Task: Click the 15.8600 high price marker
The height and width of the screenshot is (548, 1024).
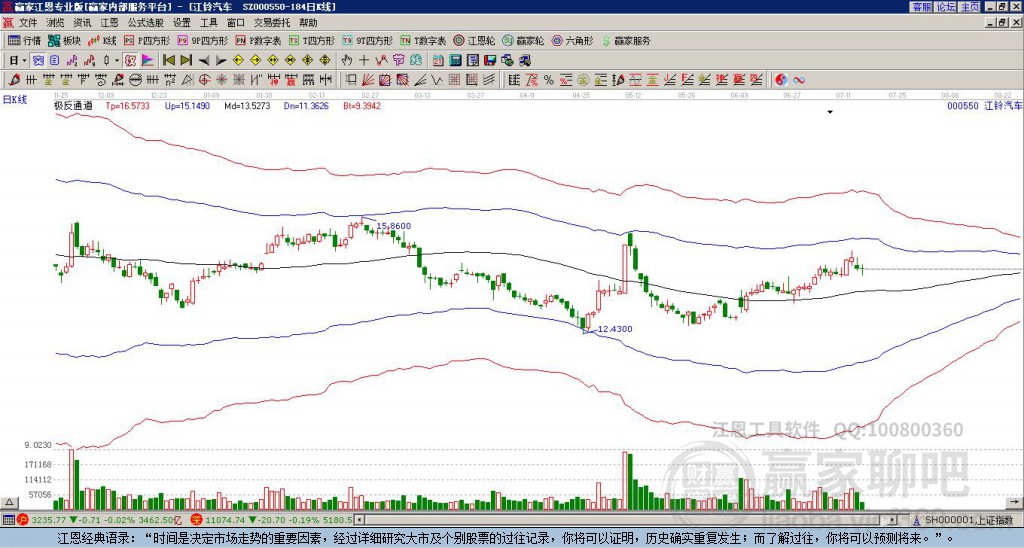Action: coord(394,226)
